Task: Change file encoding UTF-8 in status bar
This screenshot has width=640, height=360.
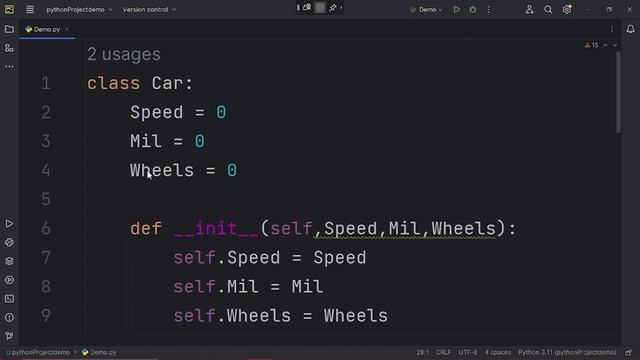Action: tap(468, 352)
